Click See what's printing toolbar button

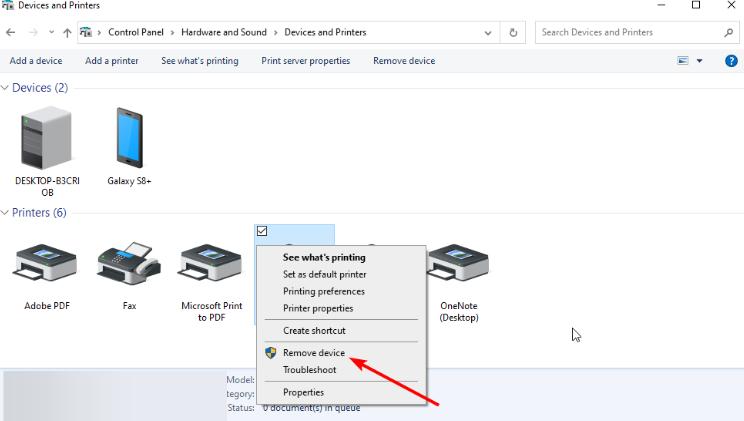(200, 61)
